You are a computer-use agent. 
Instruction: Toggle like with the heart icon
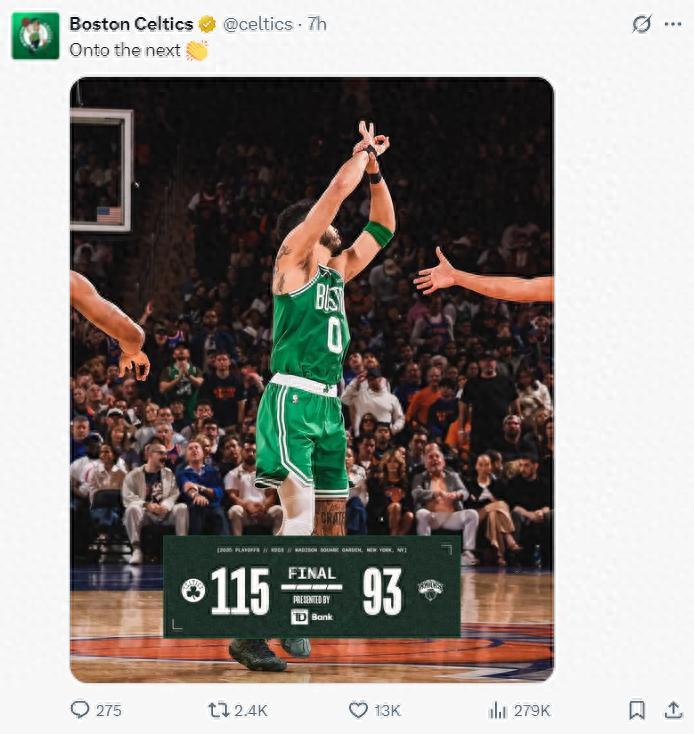358,709
